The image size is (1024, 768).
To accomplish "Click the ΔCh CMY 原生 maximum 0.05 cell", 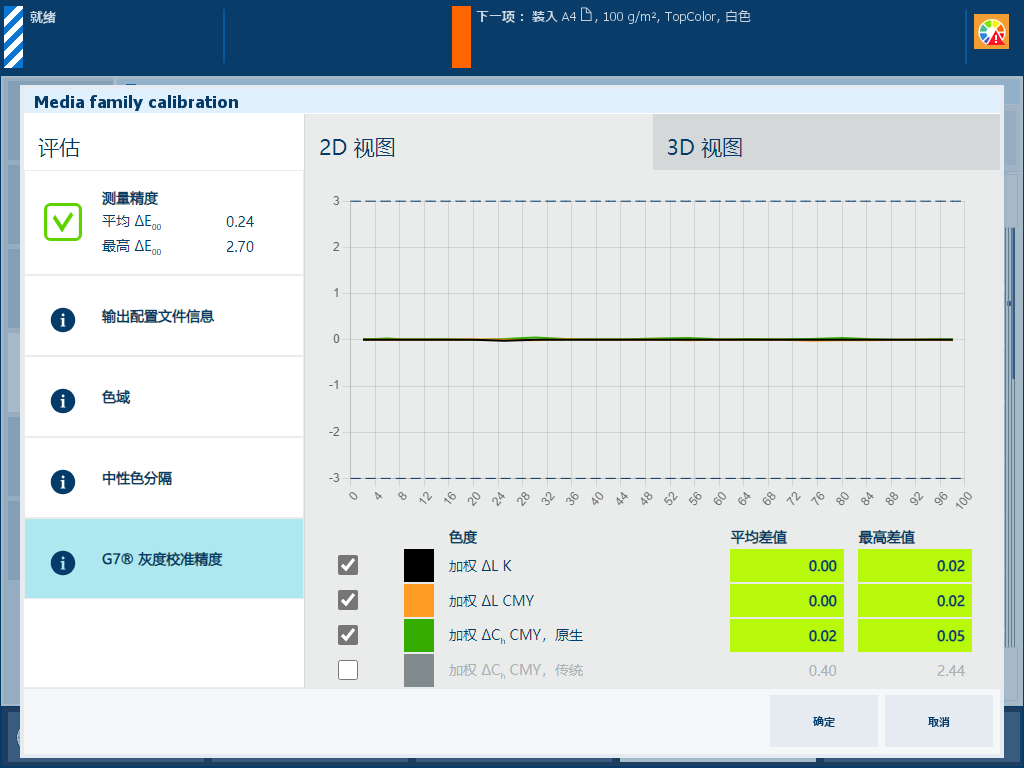I will coord(914,635).
